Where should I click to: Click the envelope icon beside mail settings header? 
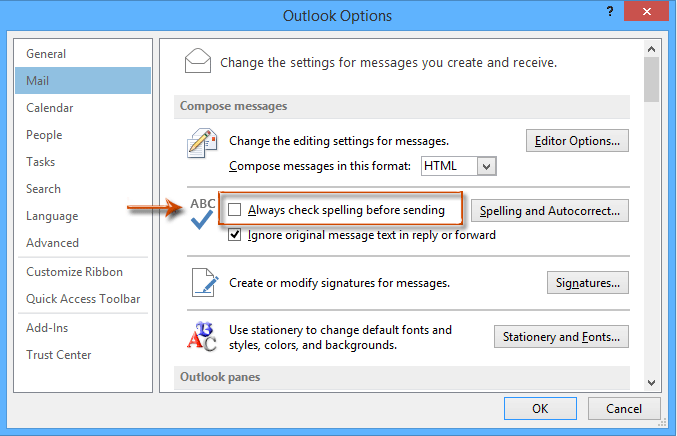click(x=198, y=61)
